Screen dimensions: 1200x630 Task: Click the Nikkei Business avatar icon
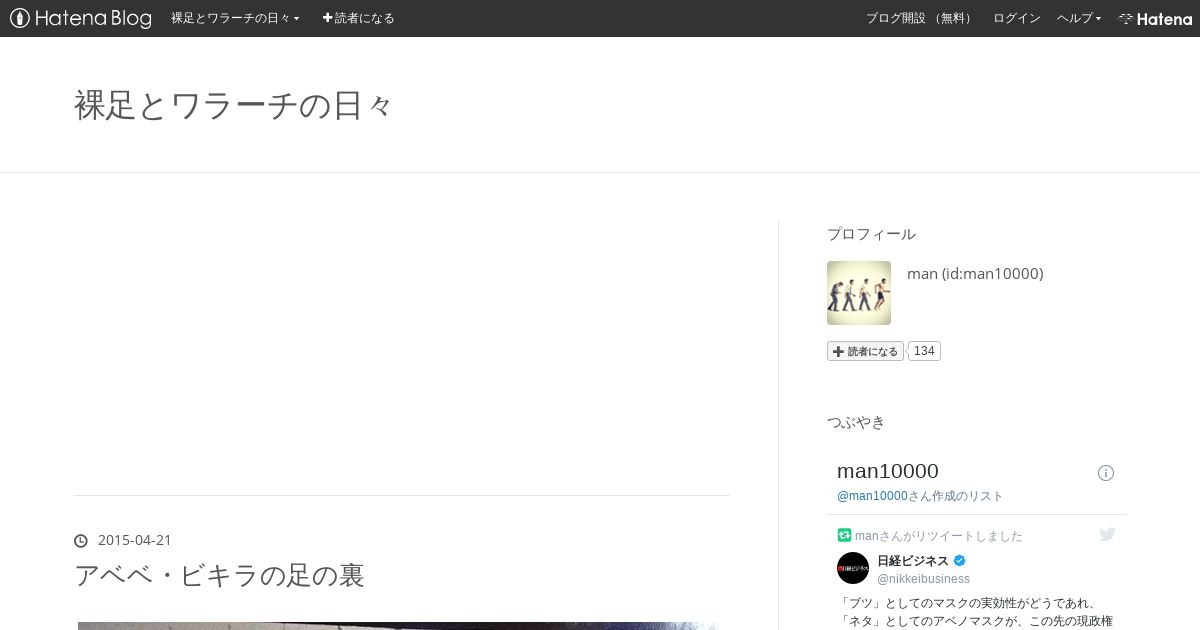[x=853, y=568]
